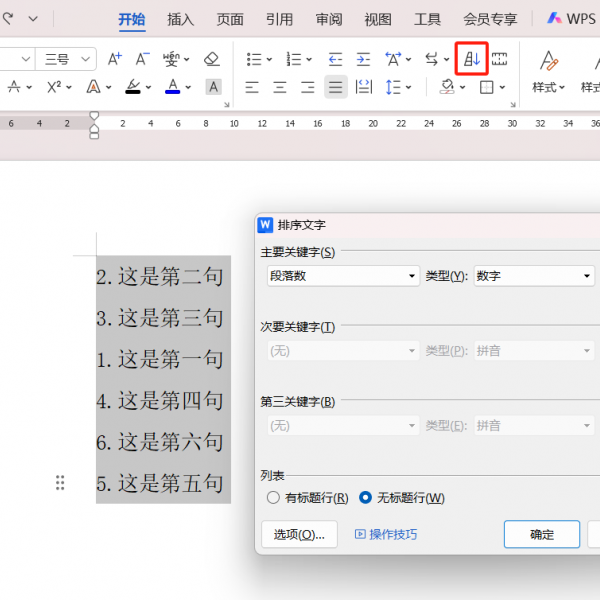Apply a bulleted list to the selection

point(255,59)
